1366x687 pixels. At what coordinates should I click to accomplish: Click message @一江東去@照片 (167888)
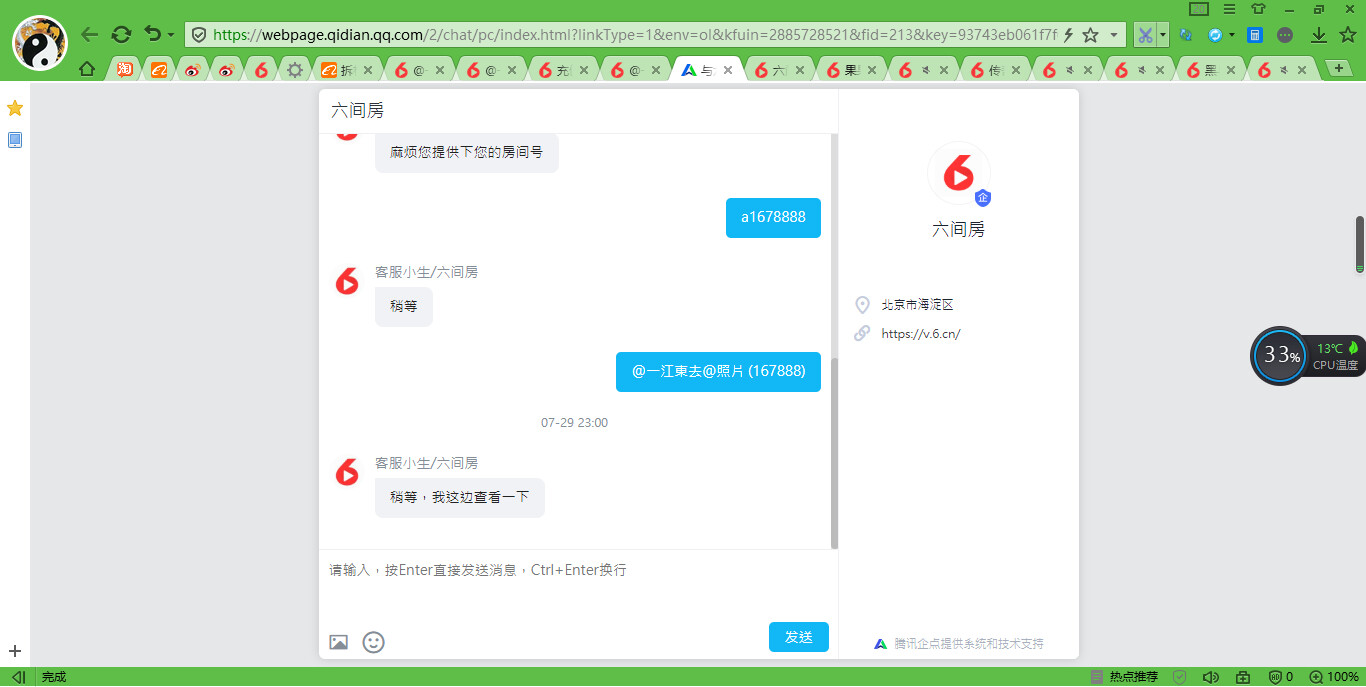coord(718,371)
